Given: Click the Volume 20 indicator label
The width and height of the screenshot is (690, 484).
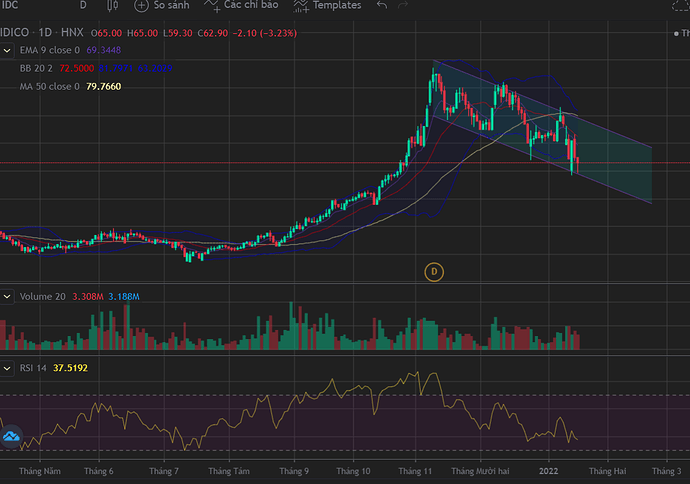Looking at the screenshot, I should point(42,297).
